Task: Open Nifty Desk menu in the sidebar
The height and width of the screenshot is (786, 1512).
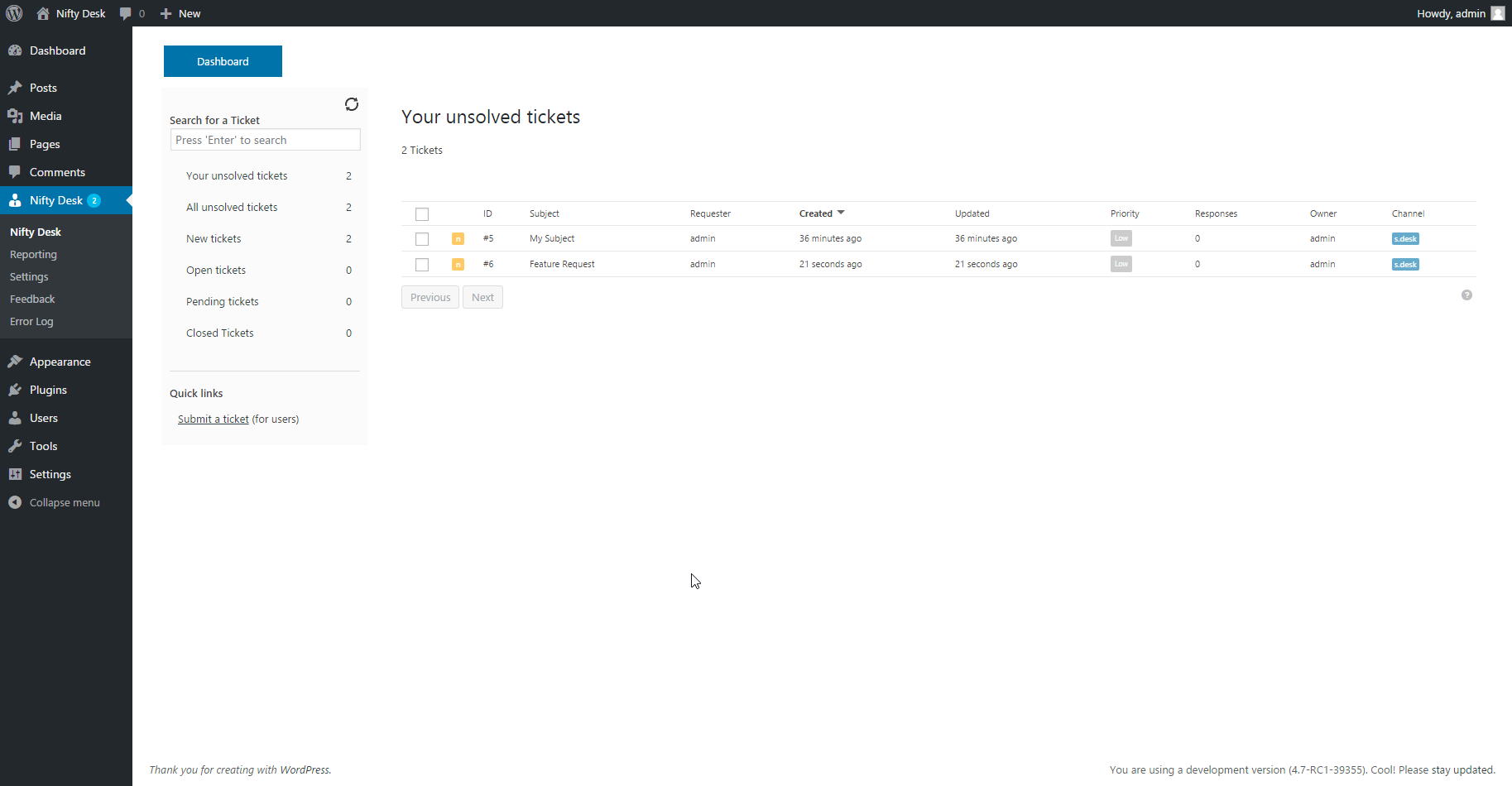Action: tap(66, 200)
